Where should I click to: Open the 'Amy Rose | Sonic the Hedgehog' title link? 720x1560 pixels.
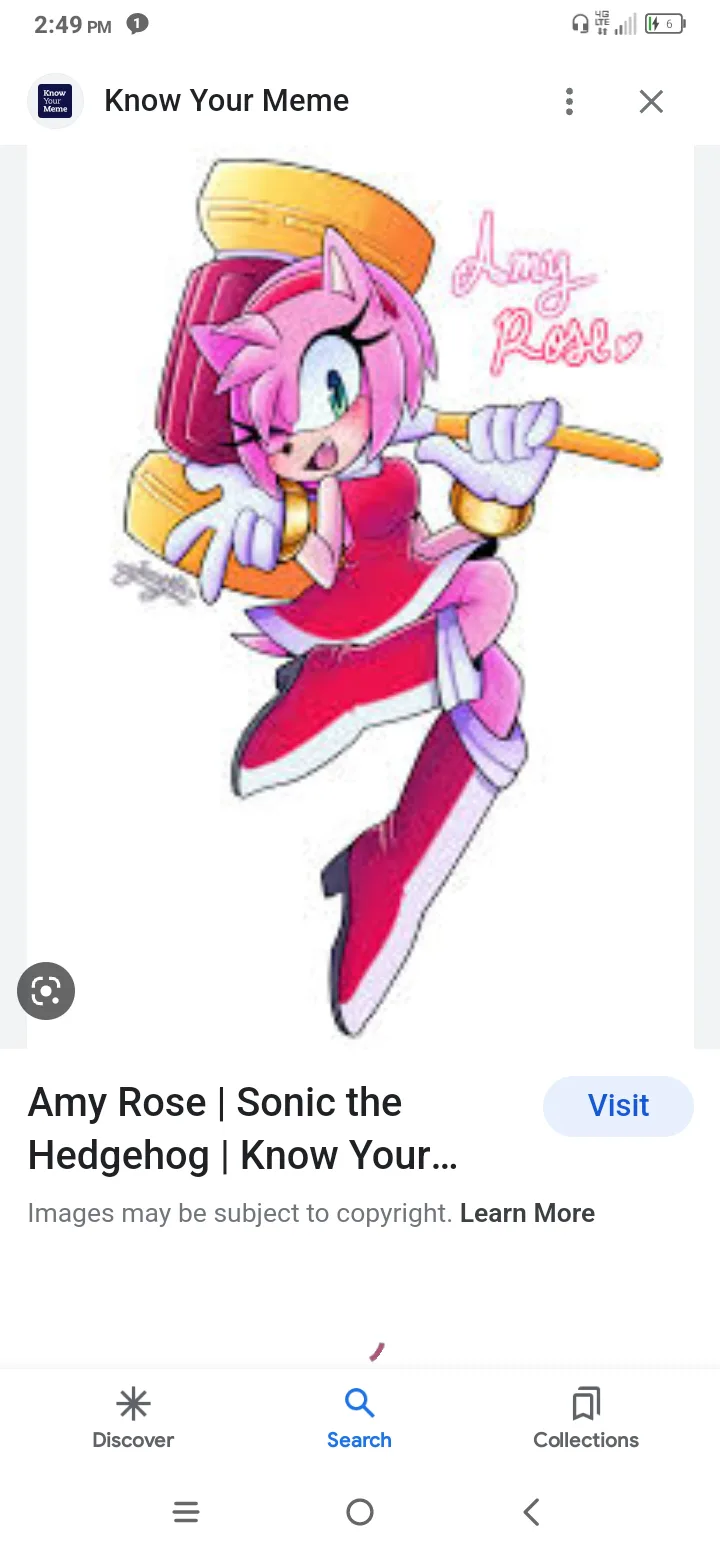tap(243, 1129)
